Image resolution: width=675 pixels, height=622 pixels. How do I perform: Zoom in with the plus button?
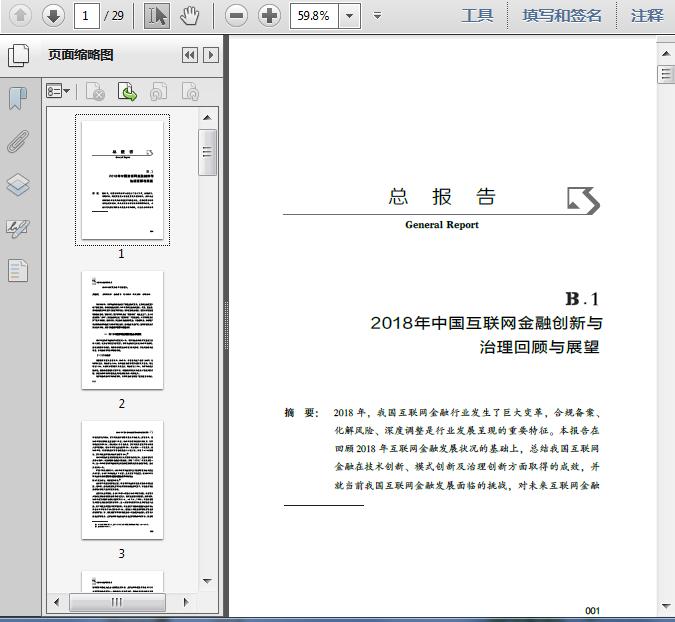pyautogui.click(x=269, y=16)
